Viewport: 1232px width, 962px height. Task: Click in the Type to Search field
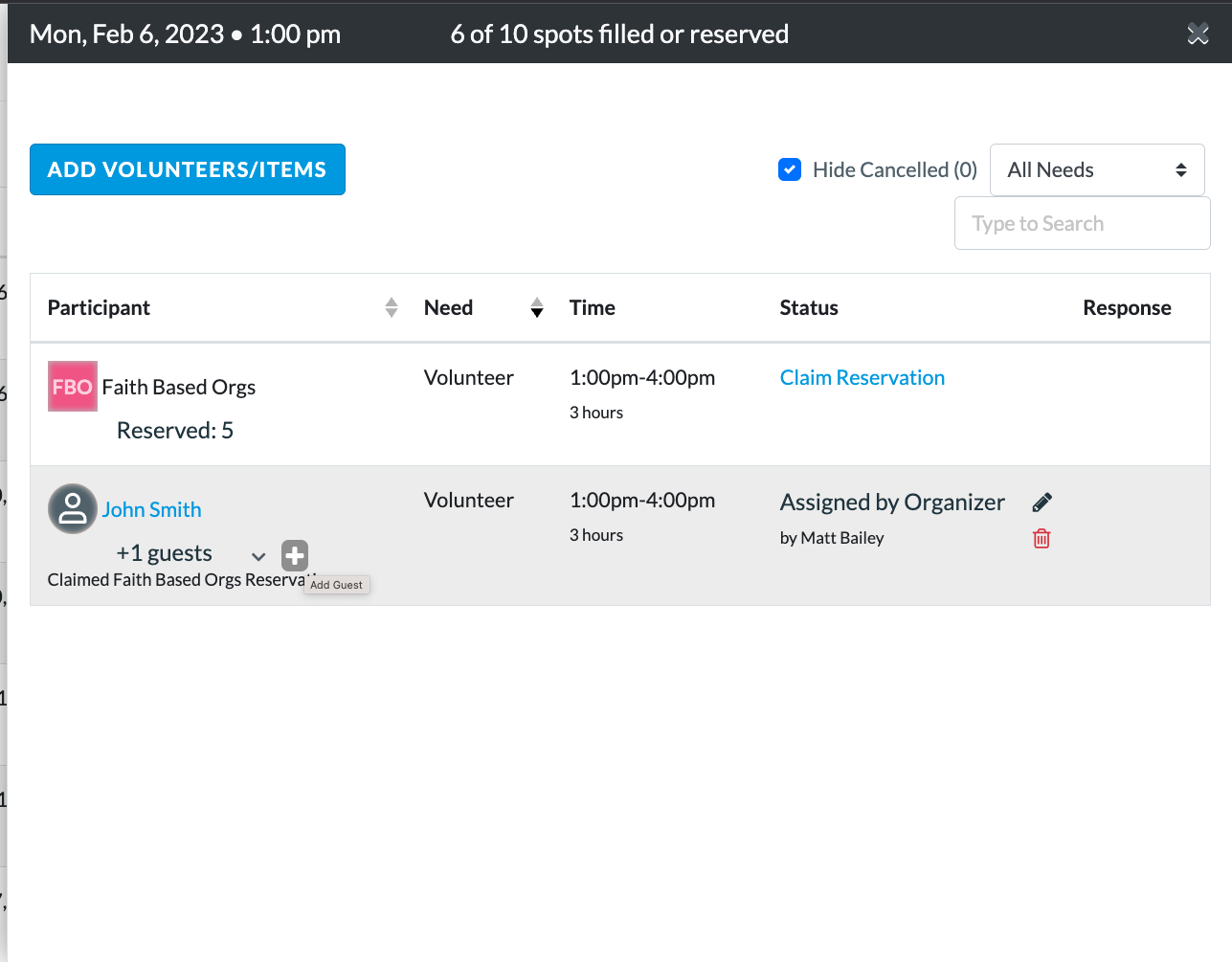click(x=1083, y=223)
